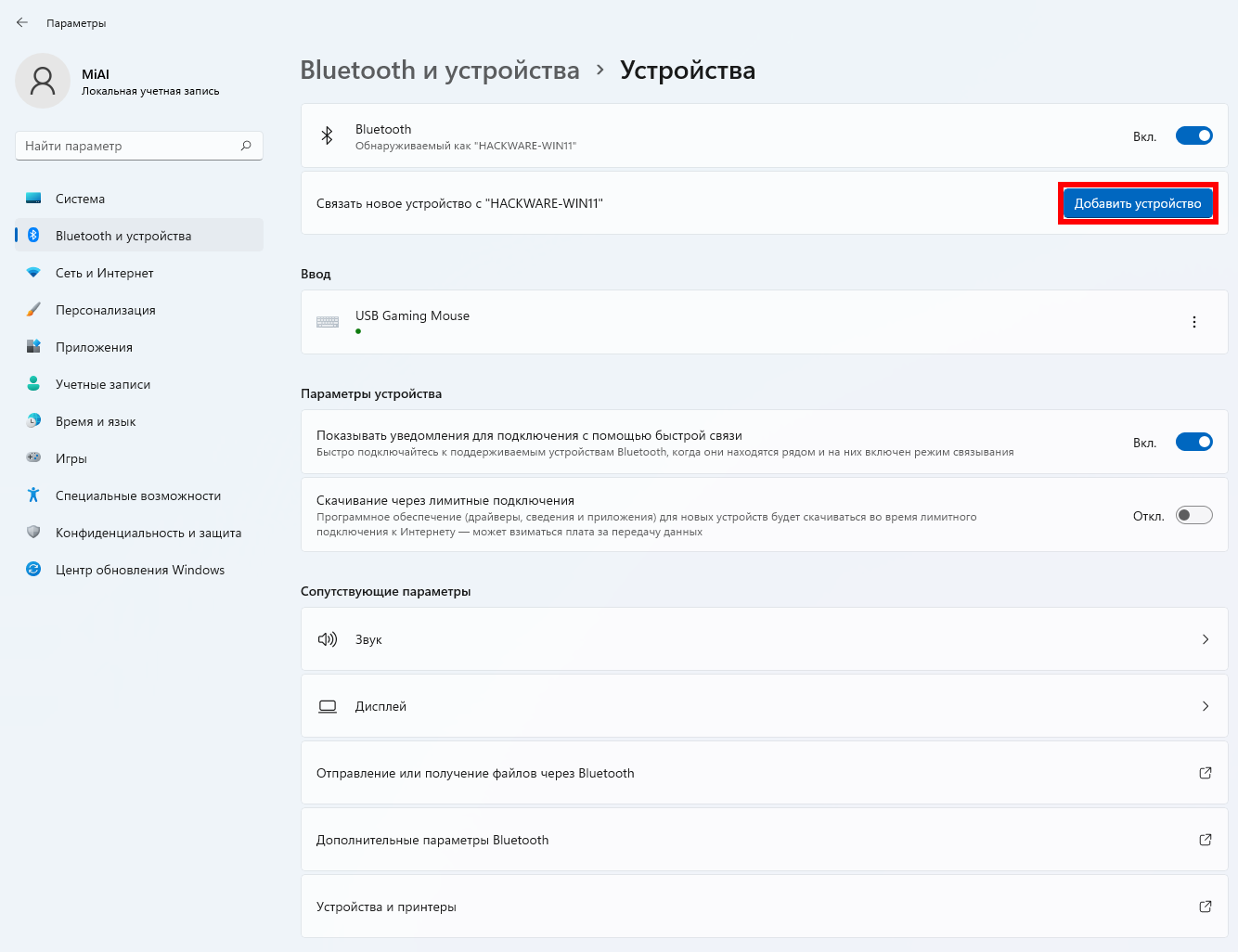
Task: Click external link icon for Bluetooth file transfer
Action: (1206, 773)
